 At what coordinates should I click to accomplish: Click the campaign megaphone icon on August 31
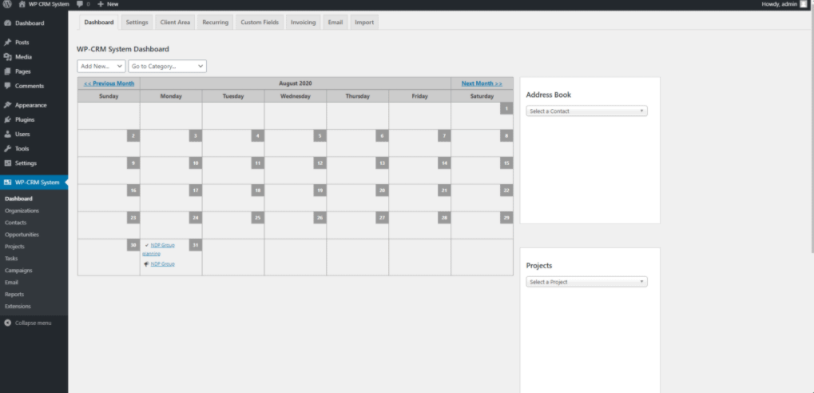point(147,264)
